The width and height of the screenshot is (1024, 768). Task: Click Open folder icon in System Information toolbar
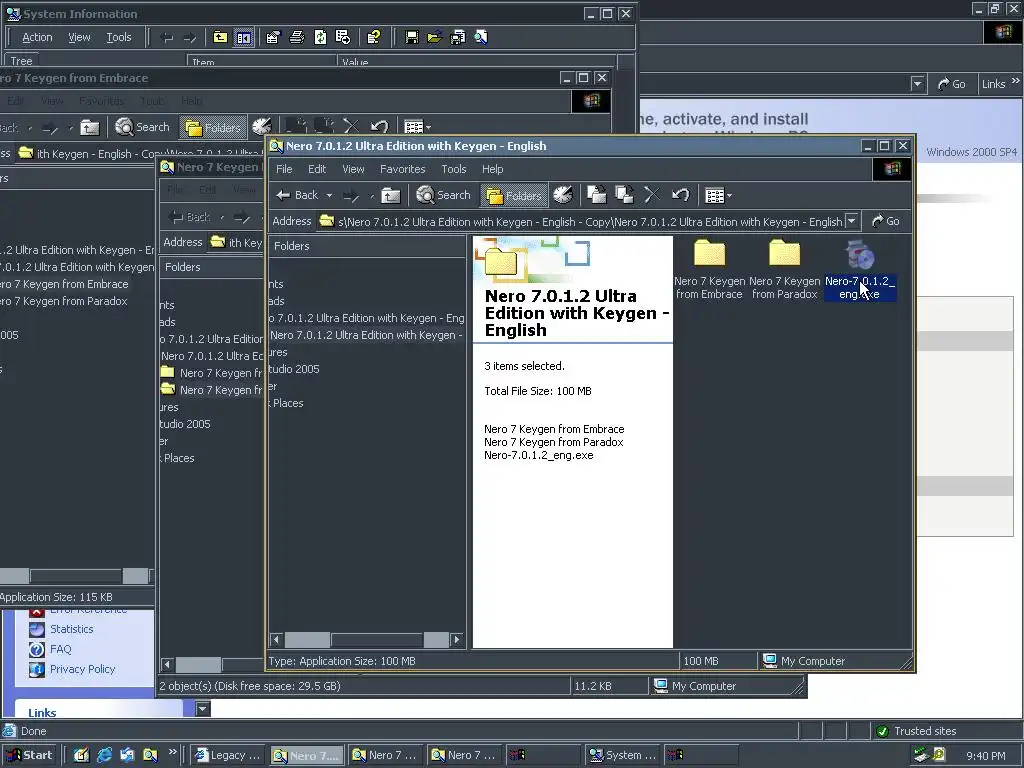pos(434,37)
